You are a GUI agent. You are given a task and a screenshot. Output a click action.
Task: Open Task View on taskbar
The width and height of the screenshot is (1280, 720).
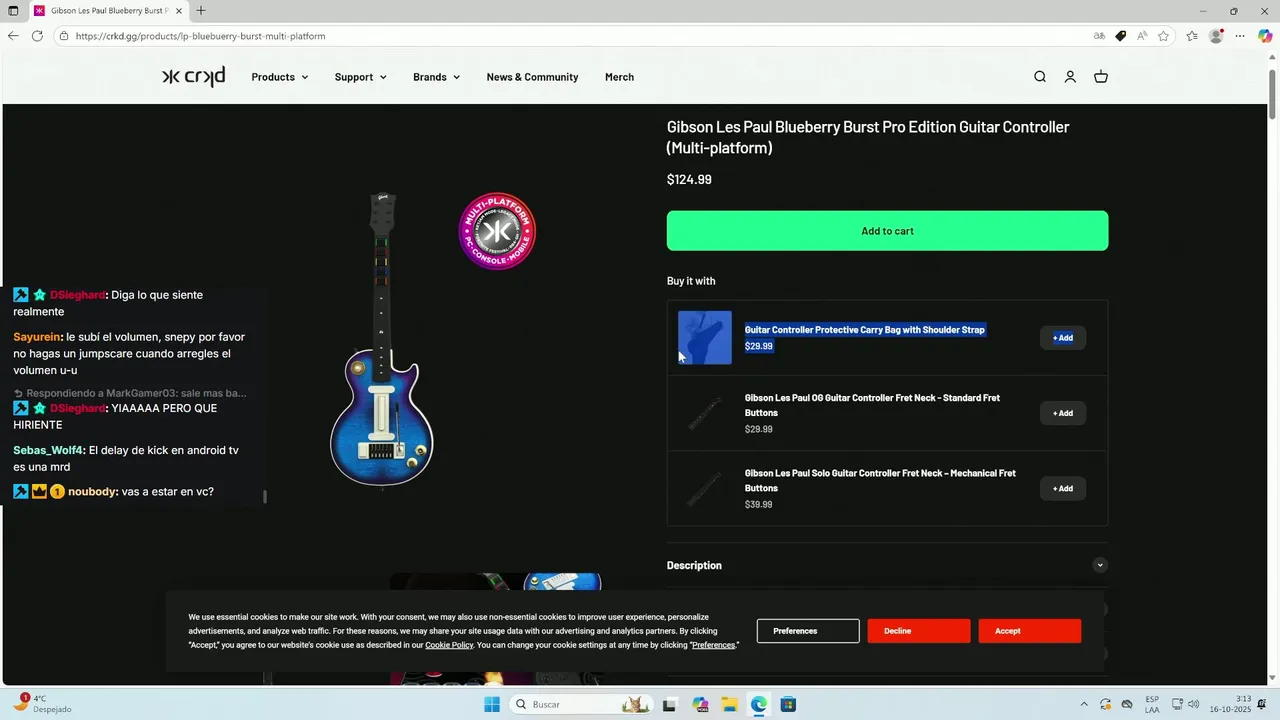click(669, 705)
